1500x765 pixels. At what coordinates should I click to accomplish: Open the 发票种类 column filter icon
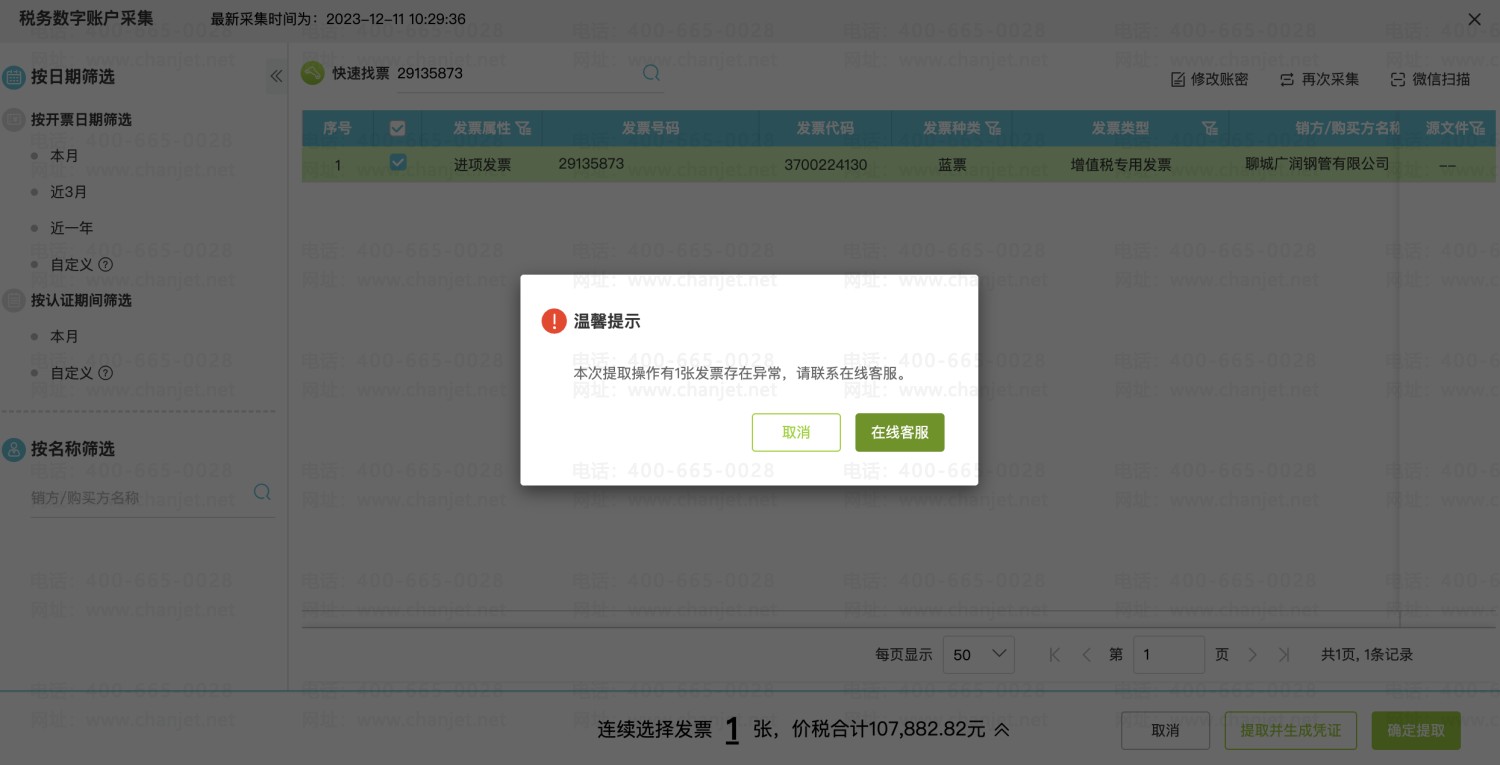point(993,128)
